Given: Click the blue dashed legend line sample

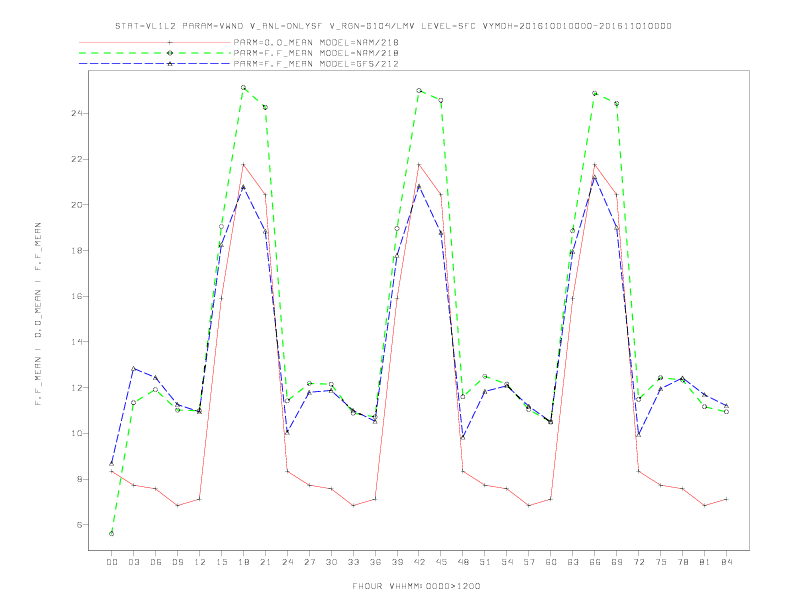Looking at the screenshot, I should [155, 64].
